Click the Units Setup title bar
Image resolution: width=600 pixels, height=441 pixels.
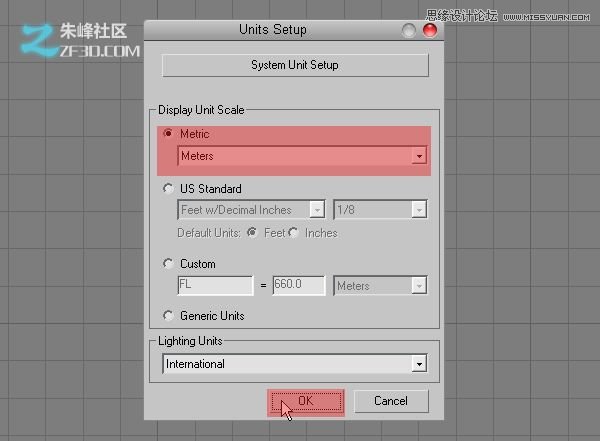tap(273, 30)
